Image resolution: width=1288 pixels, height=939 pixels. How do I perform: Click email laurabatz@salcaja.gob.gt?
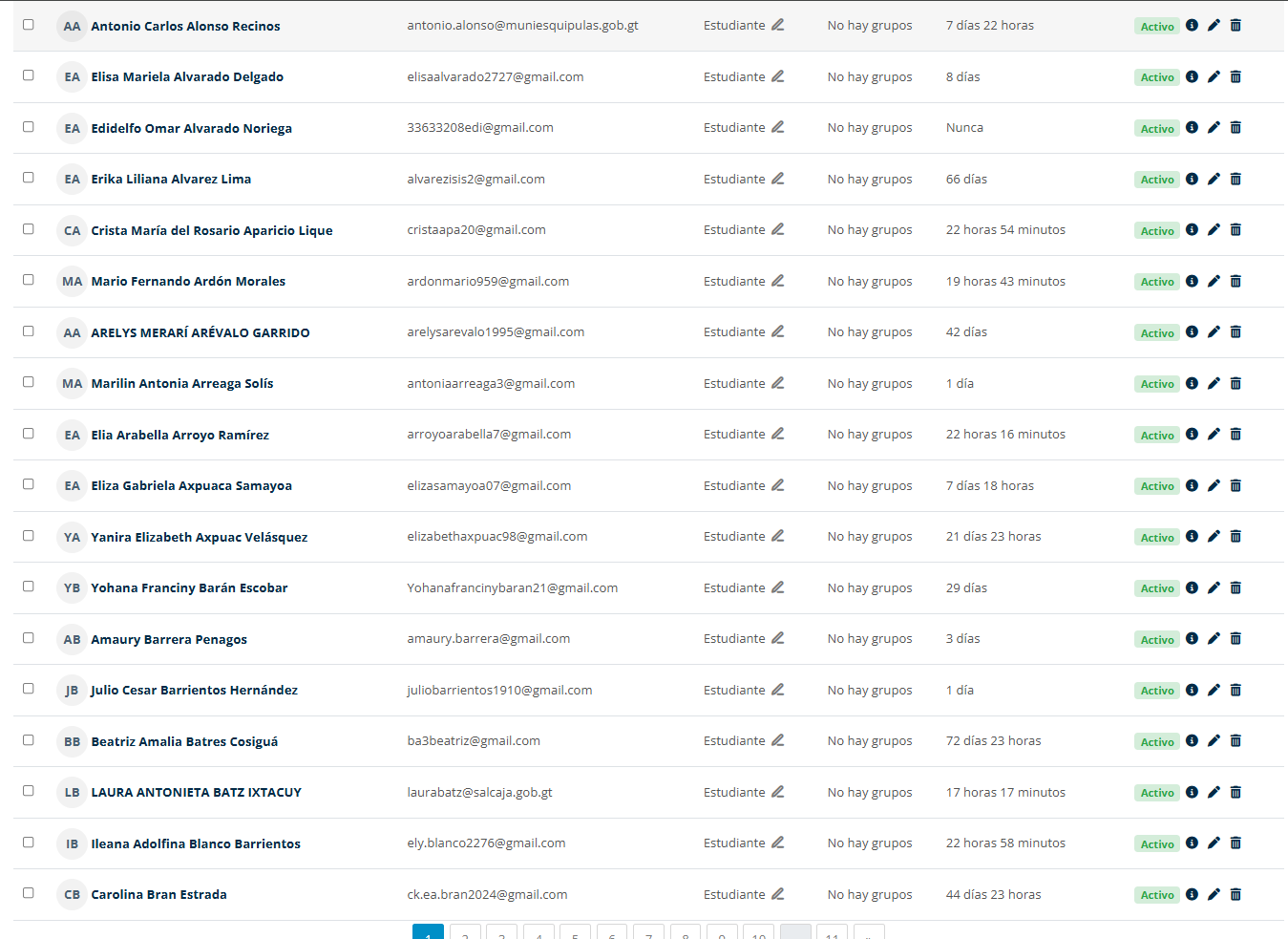479,792
